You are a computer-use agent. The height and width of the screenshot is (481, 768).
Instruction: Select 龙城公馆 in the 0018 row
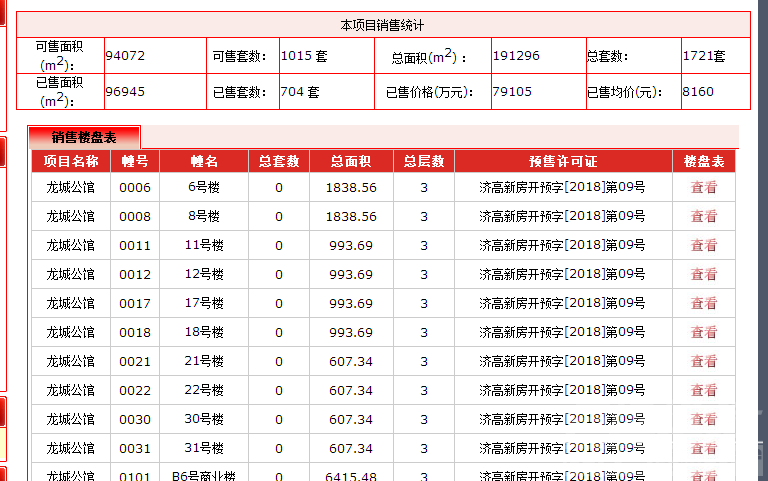tap(71, 332)
